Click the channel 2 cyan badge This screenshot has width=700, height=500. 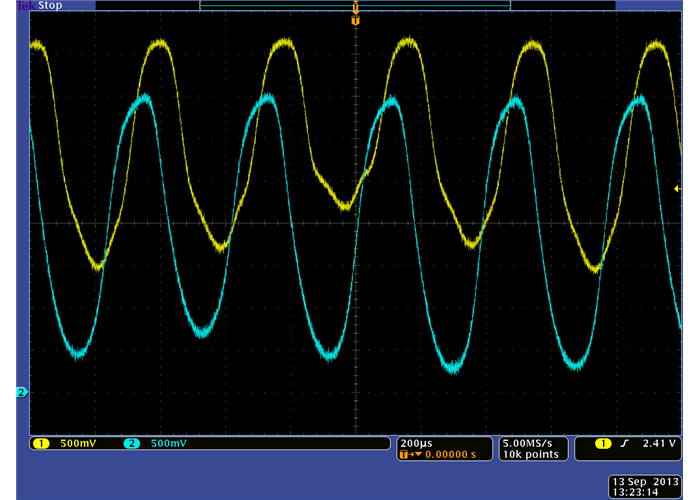point(131,443)
